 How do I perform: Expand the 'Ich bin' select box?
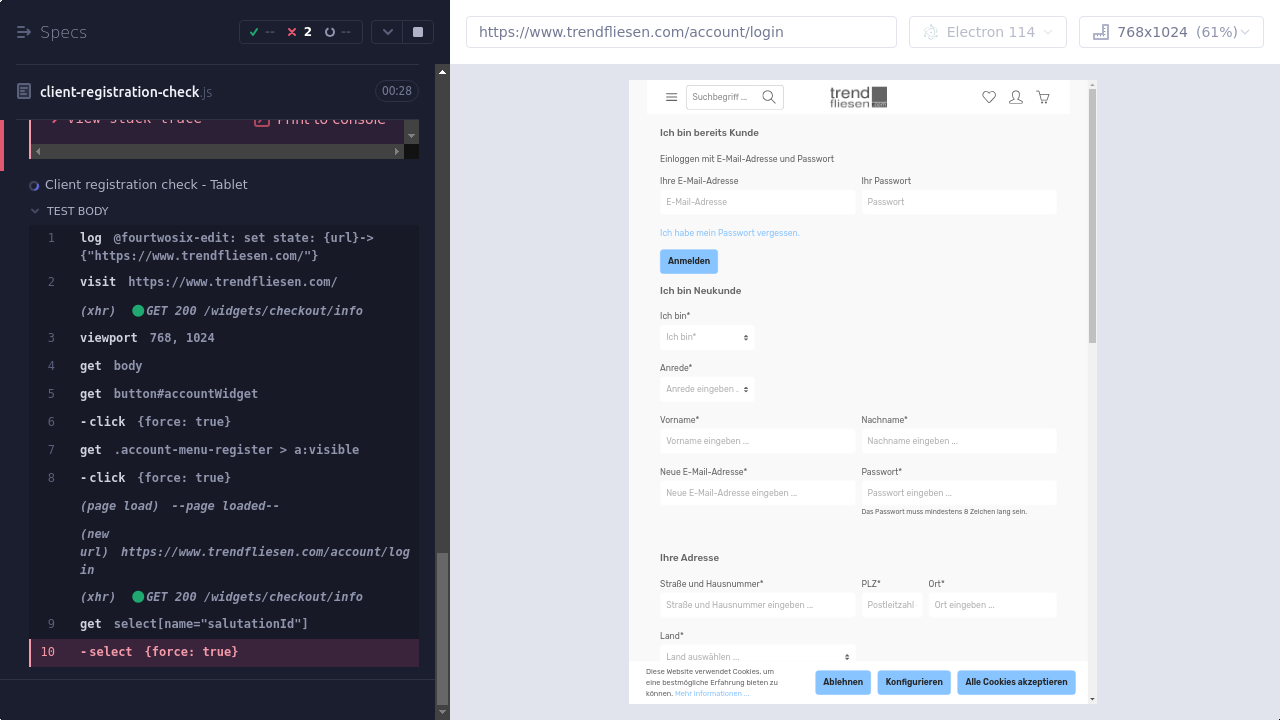tap(707, 338)
